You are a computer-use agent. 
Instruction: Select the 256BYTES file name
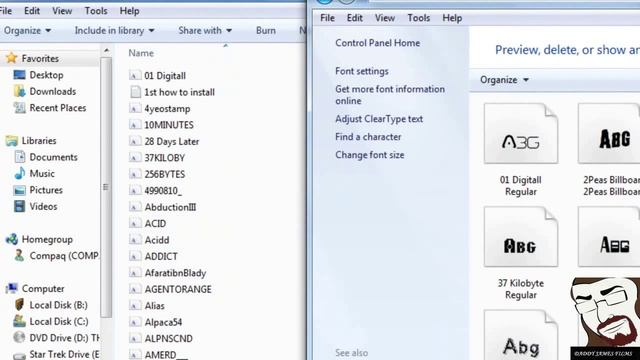pyautogui.click(x=164, y=174)
